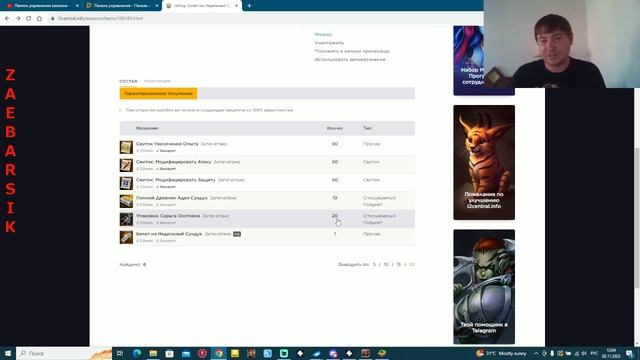Focus the taskbar Поиск search box
The width and height of the screenshot is (640, 360).
coord(64,353)
